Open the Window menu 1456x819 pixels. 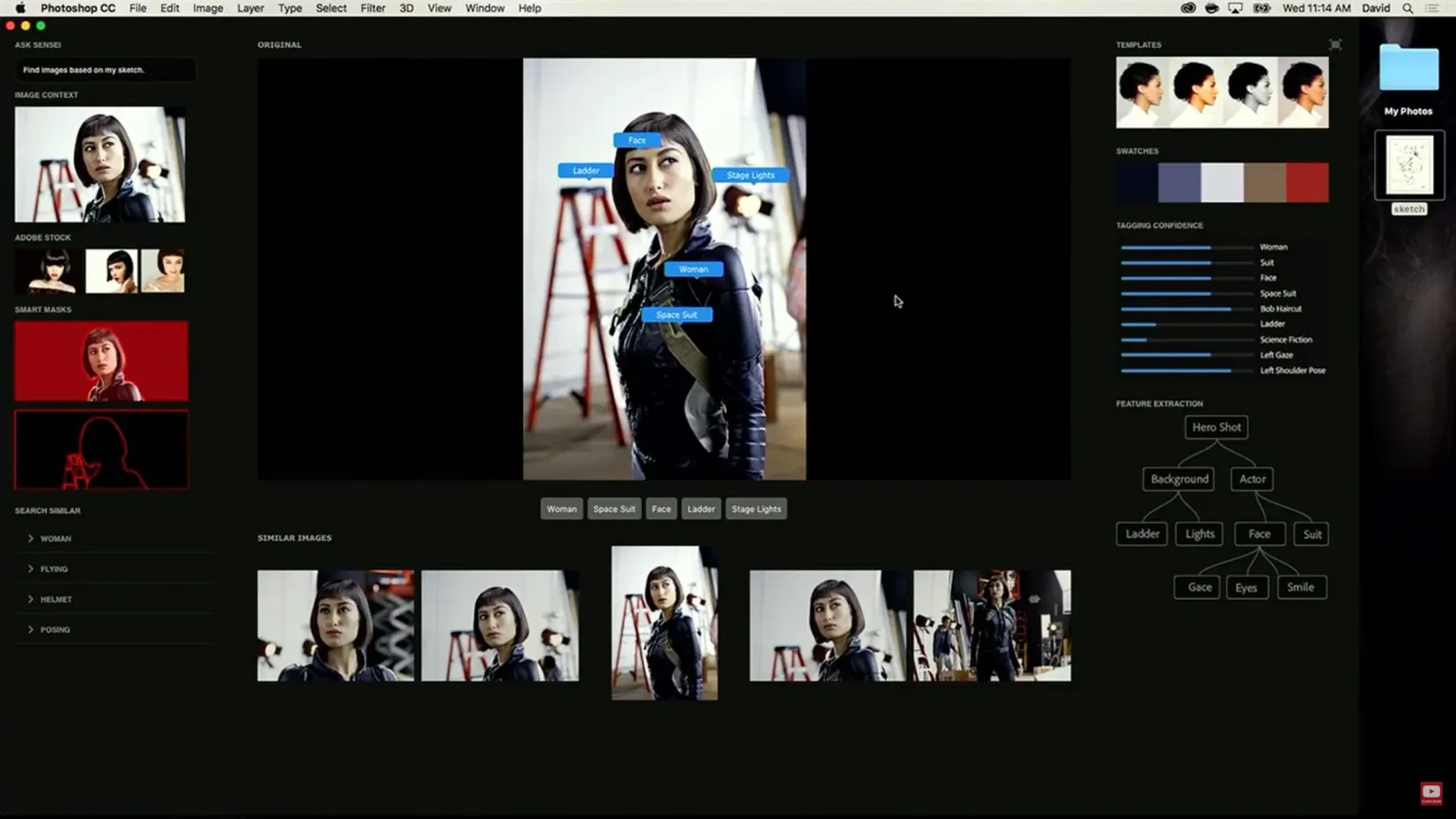coord(485,8)
